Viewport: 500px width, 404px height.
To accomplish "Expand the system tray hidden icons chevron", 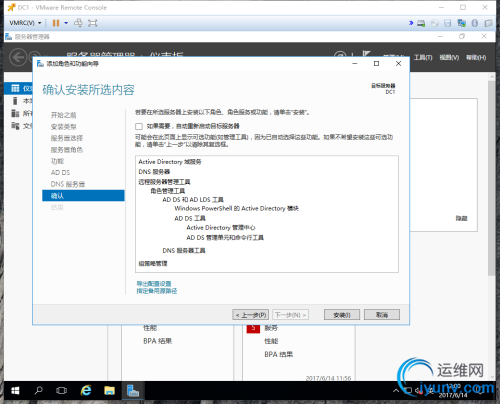I will point(396,390).
